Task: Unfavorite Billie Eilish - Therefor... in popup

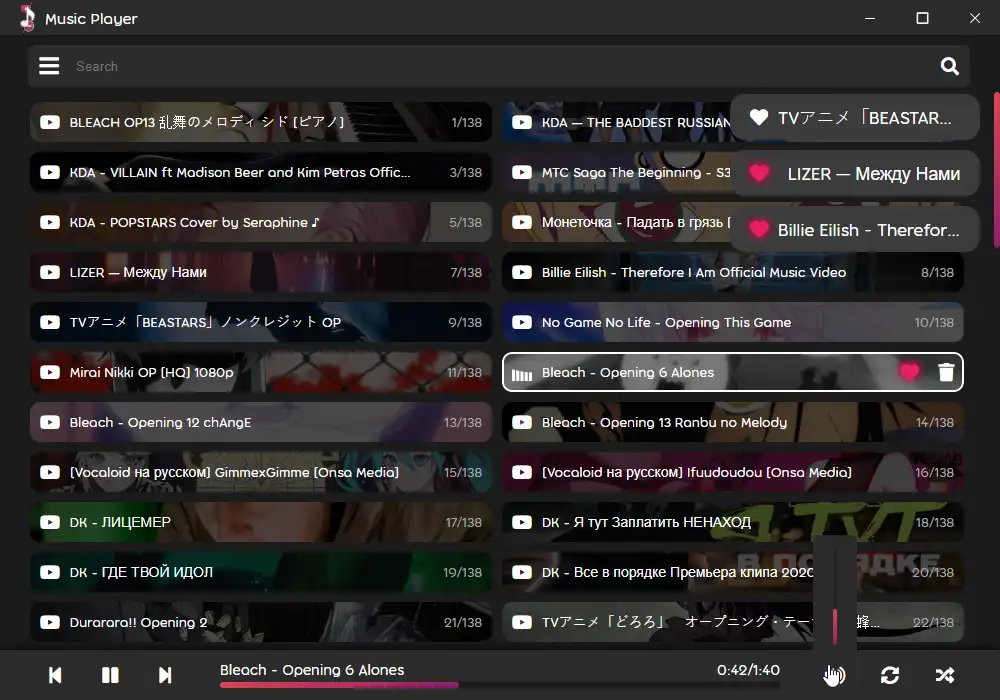Action: pyautogui.click(x=759, y=229)
